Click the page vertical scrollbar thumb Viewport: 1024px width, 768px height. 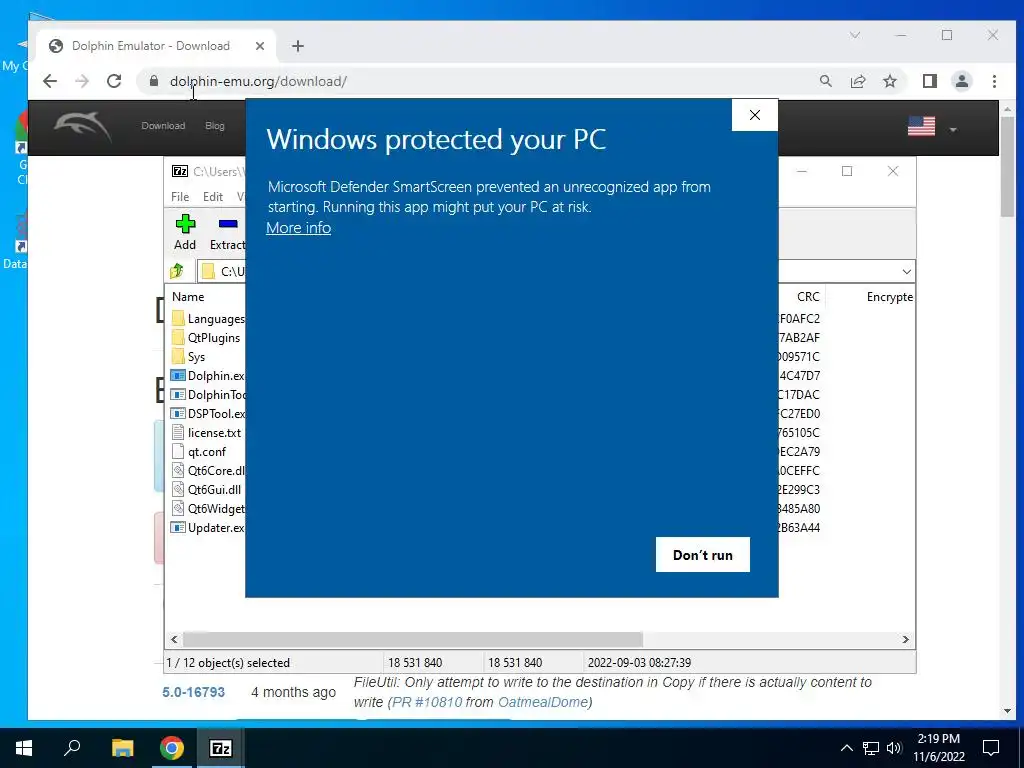(x=1008, y=167)
